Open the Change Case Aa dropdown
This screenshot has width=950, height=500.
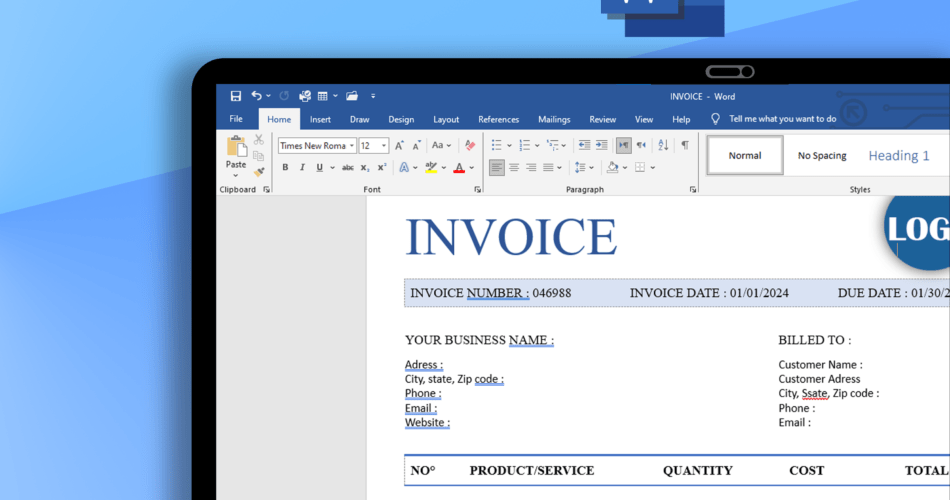tap(440, 145)
